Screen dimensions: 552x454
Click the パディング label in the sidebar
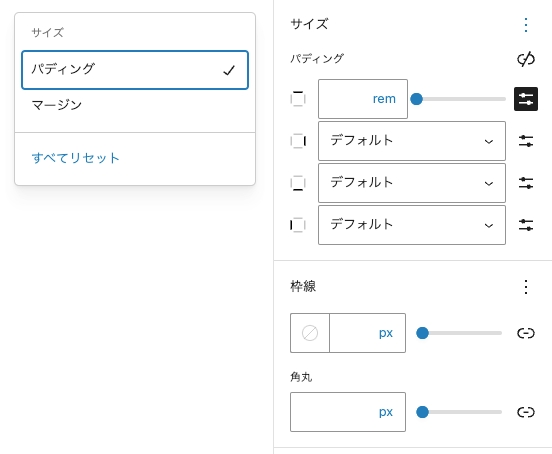[x=317, y=58]
